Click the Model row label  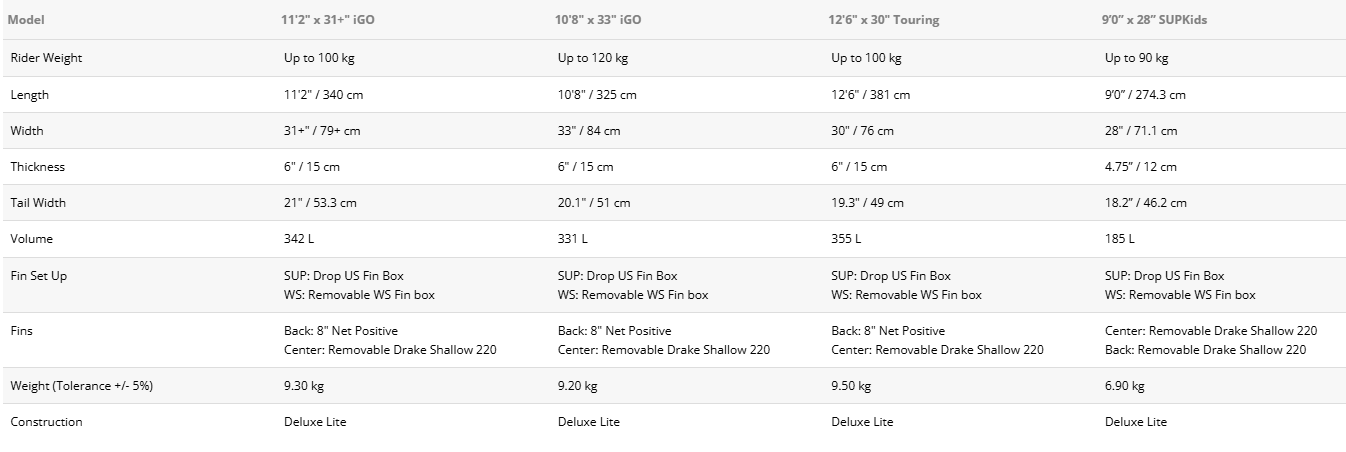click(x=26, y=20)
